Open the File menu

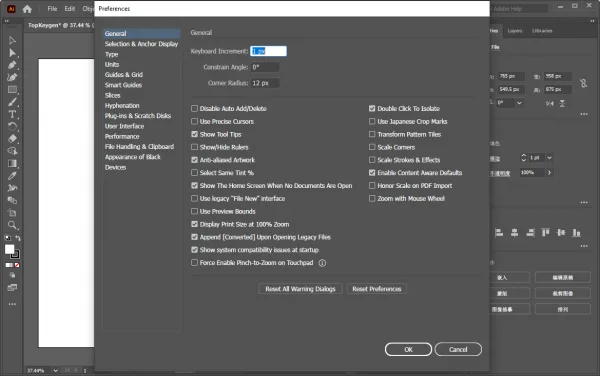pos(52,8)
